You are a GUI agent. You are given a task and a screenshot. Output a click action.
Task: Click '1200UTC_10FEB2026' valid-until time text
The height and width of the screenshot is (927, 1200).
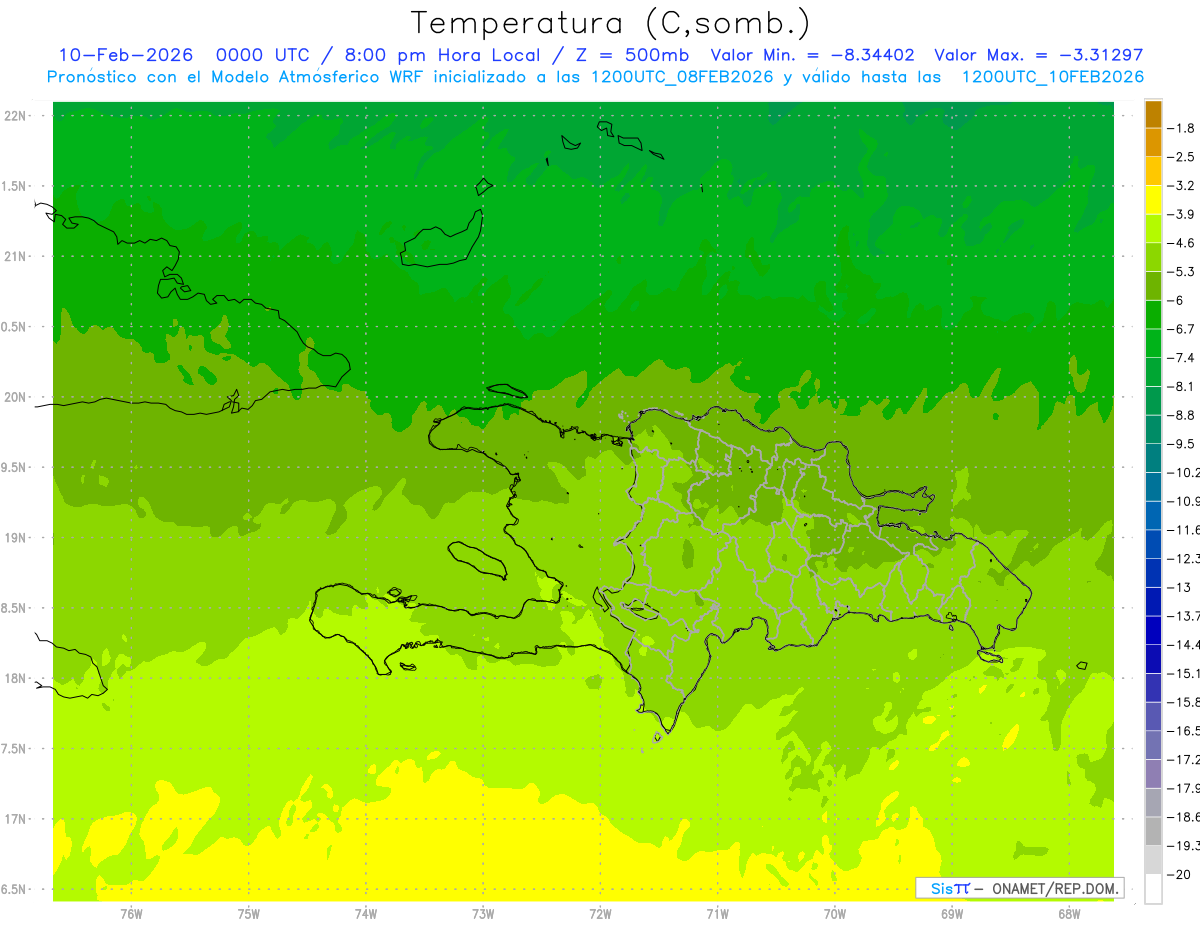click(1052, 77)
